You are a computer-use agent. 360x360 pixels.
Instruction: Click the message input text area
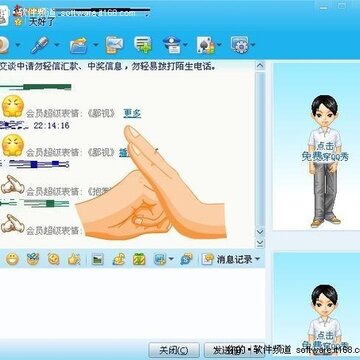[x=133, y=303]
